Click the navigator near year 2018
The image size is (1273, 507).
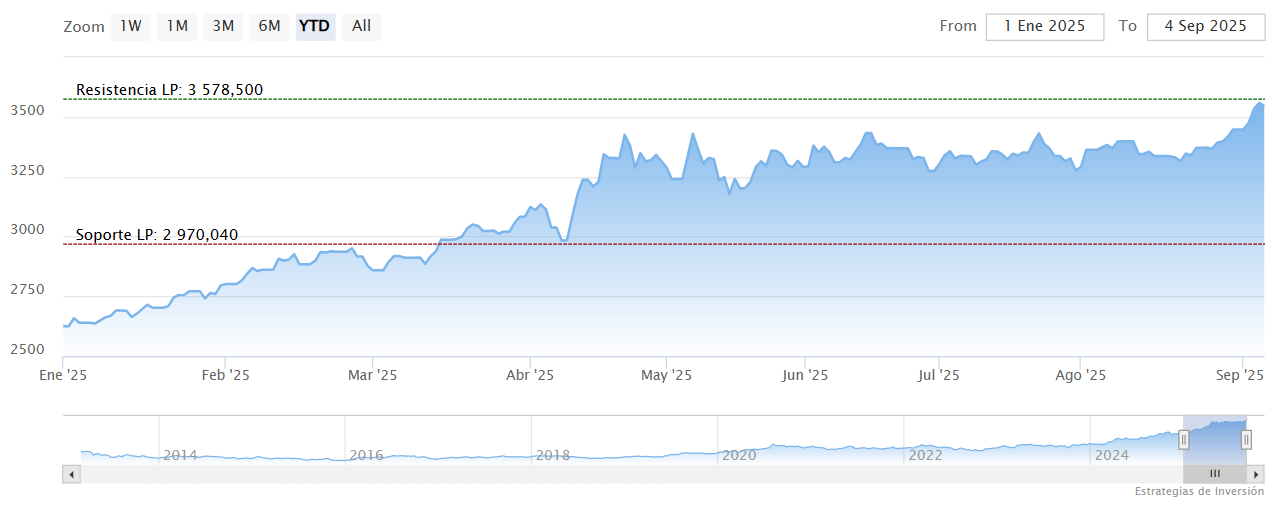pos(552,455)
